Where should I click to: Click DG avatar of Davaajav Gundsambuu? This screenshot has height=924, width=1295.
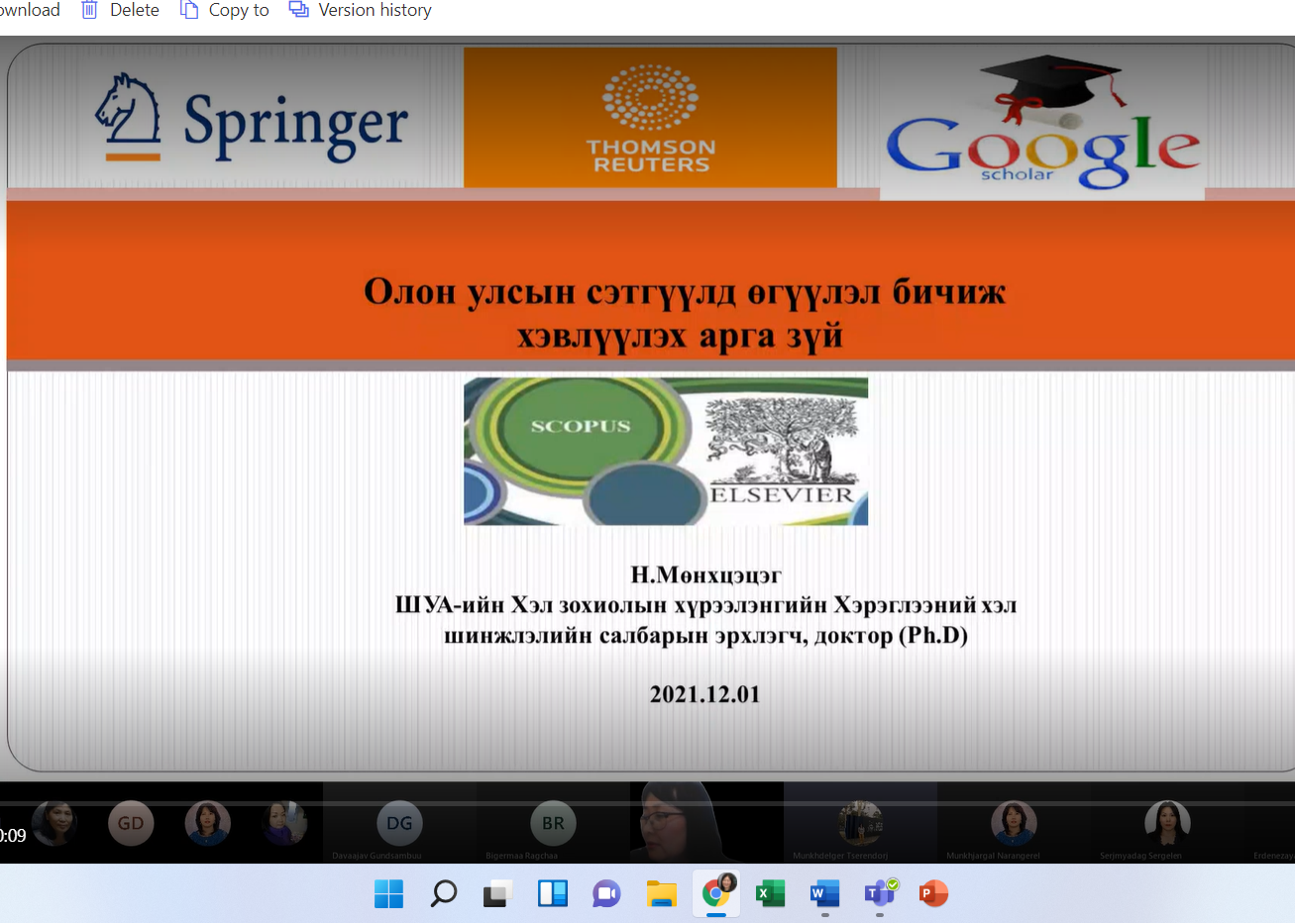(399, 823)
